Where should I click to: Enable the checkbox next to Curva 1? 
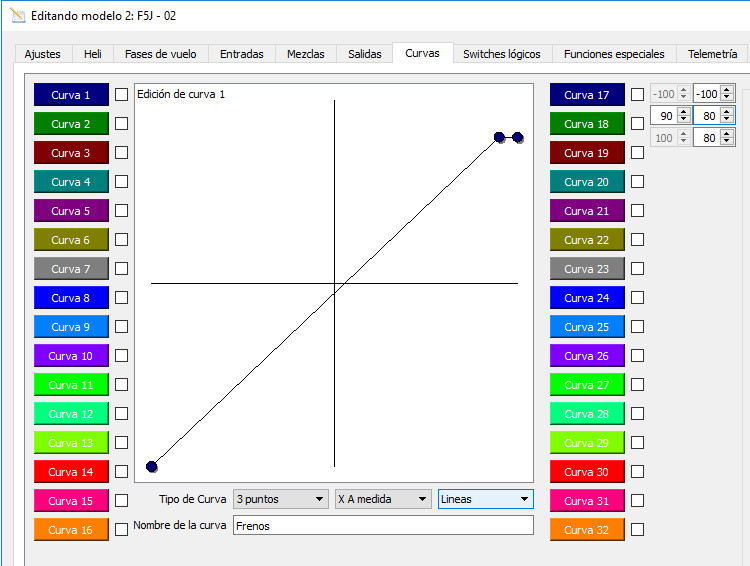pos(121,95)
